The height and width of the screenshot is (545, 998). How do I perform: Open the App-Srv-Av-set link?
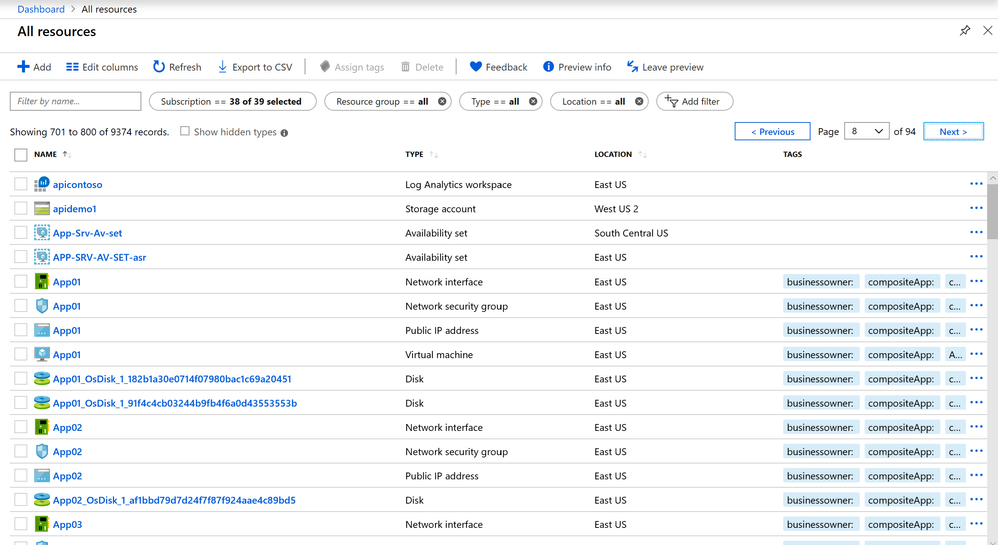(87, 233)
